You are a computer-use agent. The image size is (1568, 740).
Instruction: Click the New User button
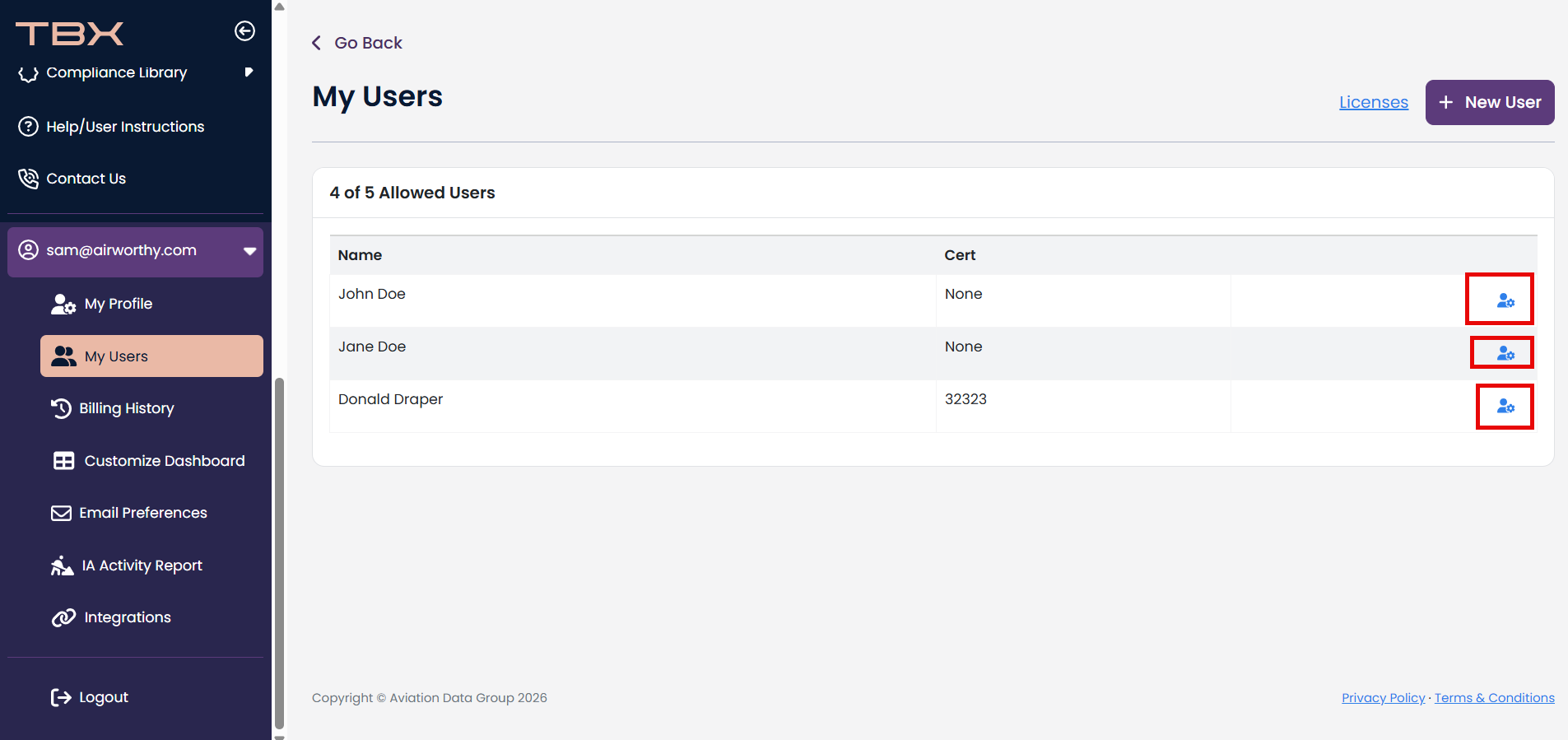(x=1489, y=102)
